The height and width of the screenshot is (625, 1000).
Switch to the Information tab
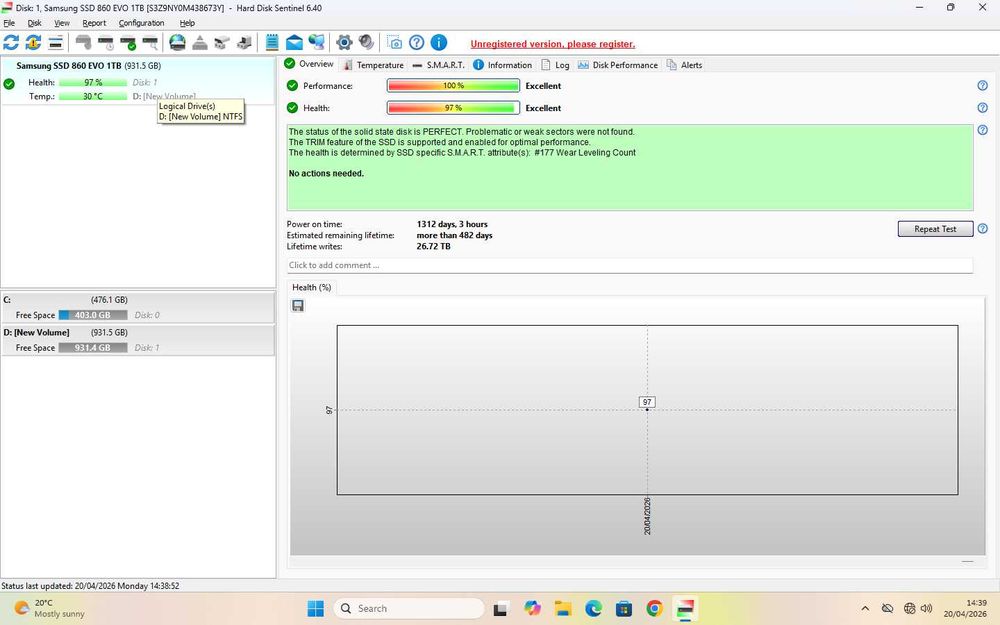tap(503, 65)
